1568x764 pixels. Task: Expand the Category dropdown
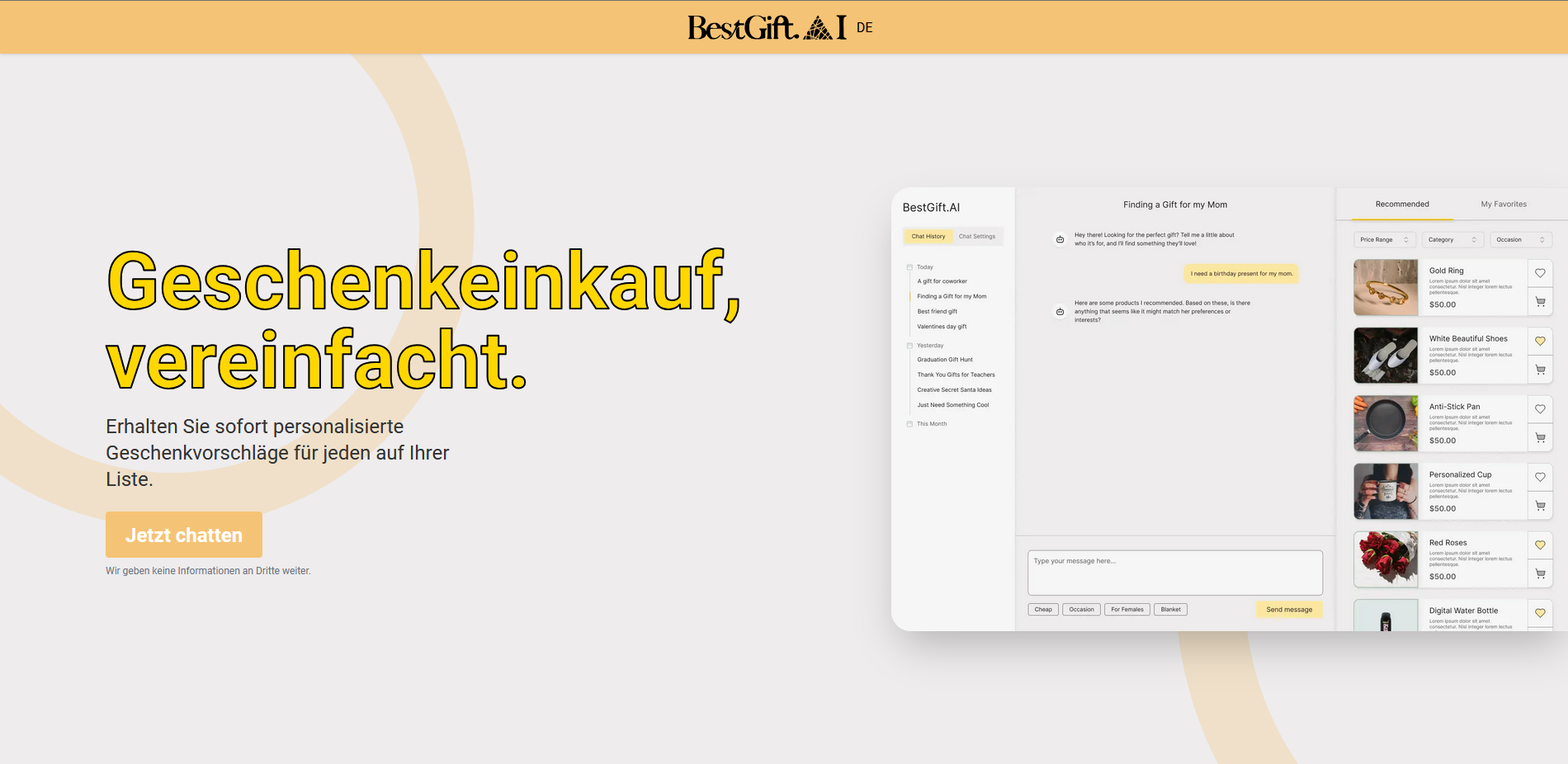(x=1452, y=240)
